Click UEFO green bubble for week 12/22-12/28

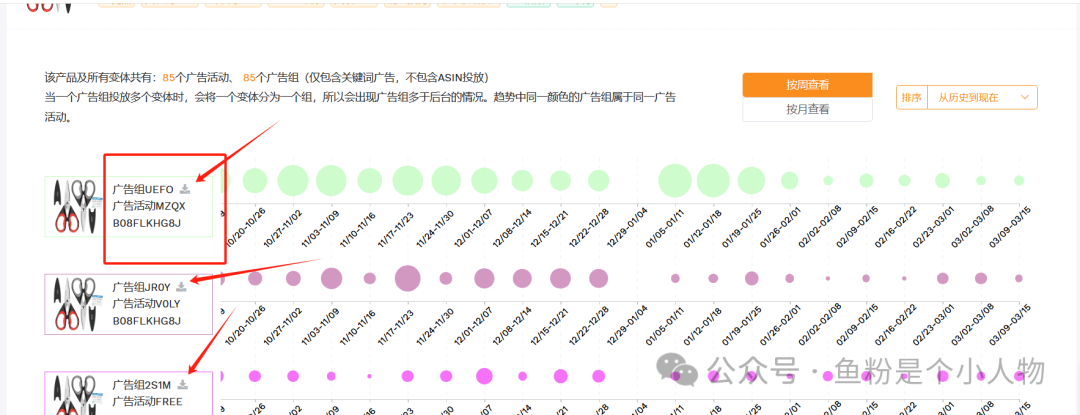point(599,180)
